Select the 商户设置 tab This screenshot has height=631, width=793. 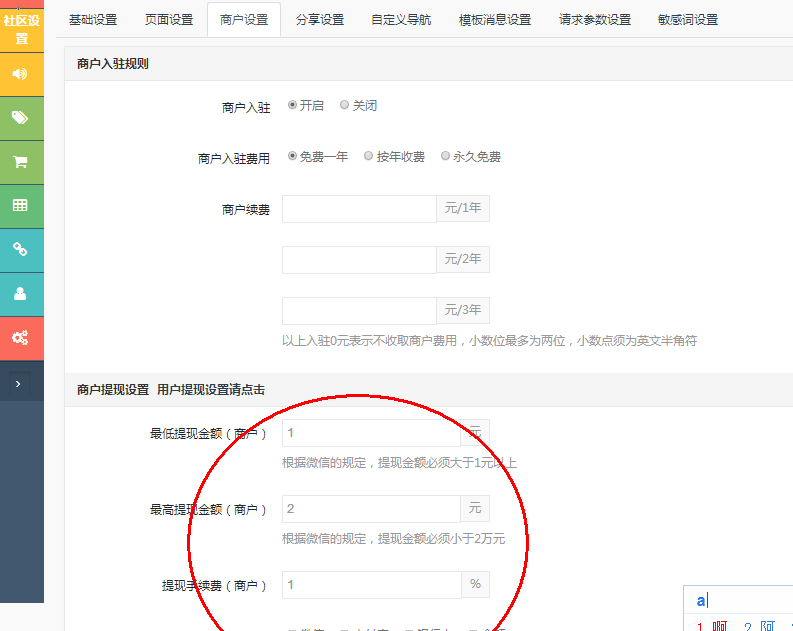tap(244, 20)
